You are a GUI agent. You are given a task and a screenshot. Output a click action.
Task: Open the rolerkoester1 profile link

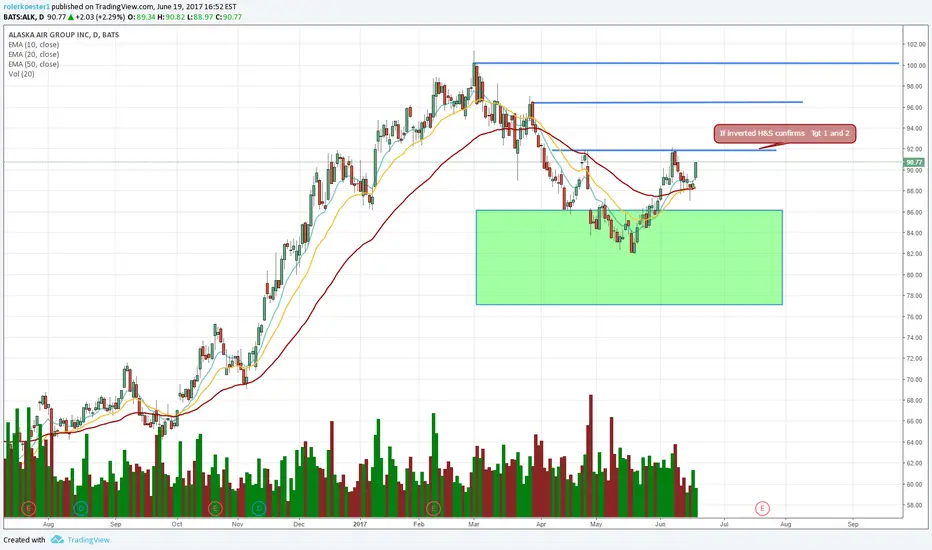tap(26, 7)
